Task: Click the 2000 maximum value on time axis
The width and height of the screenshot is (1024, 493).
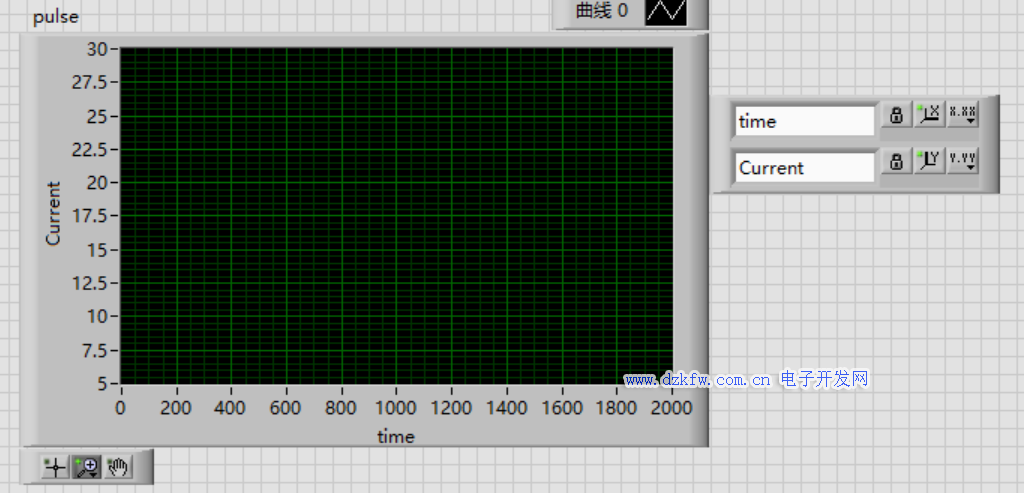Action: [x=671, y=409]
